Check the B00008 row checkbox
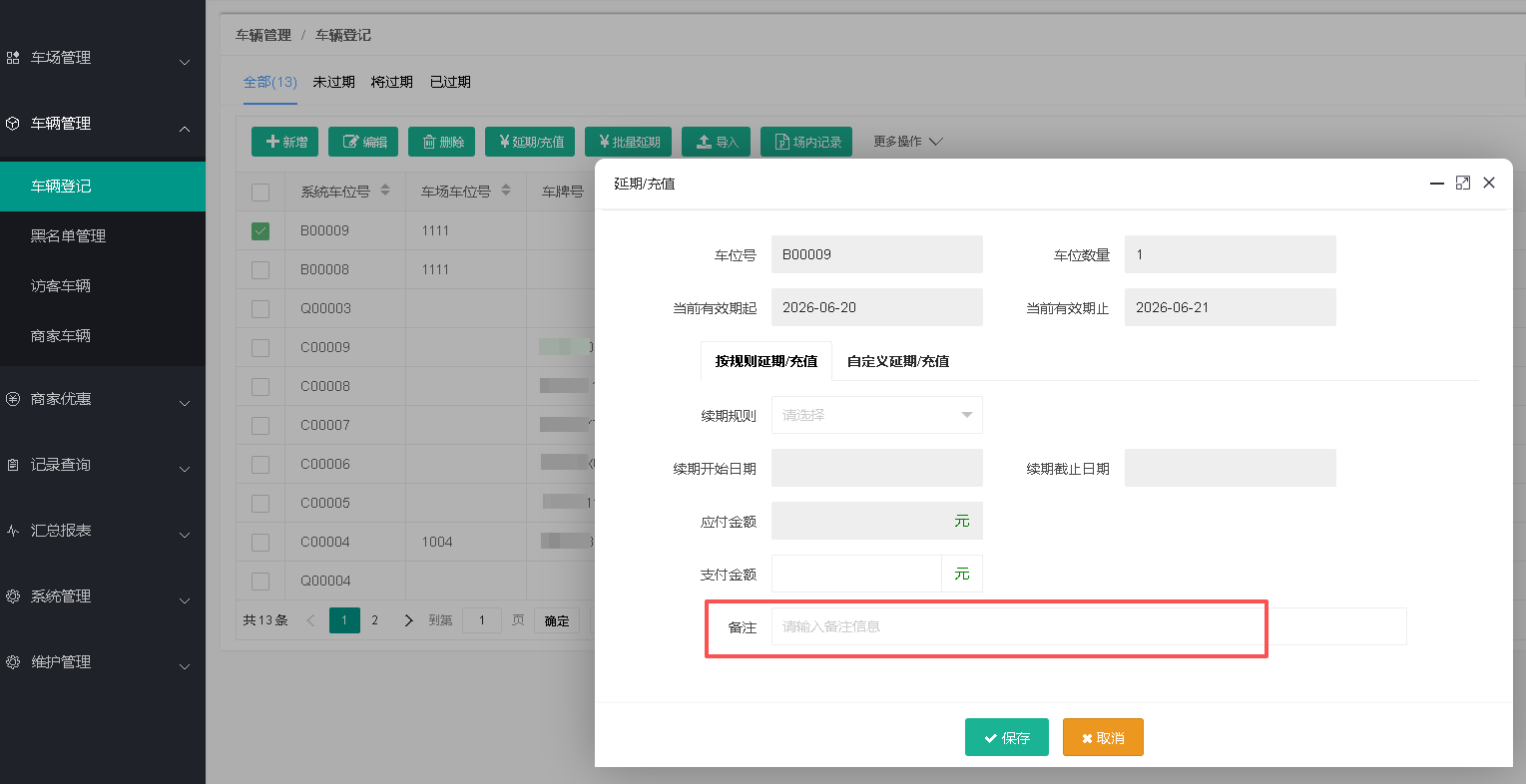 tap(260, 269)
